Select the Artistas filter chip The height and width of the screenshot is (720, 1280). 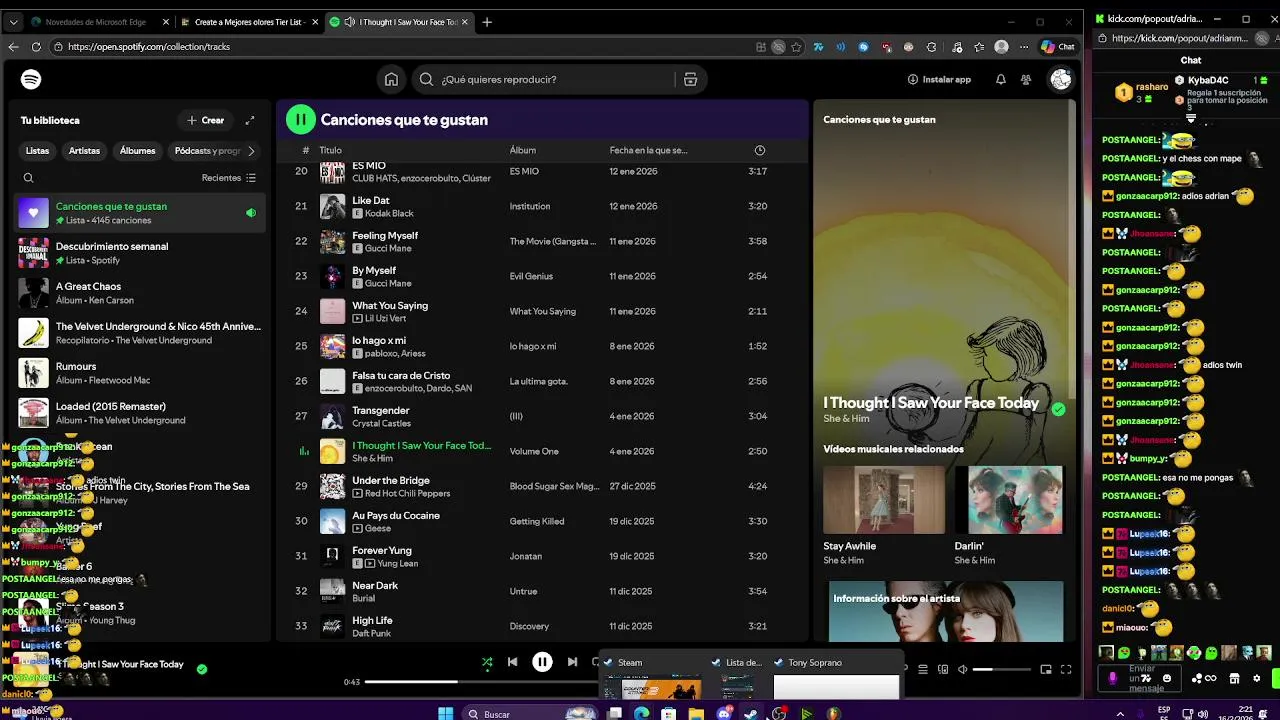(x=84, y=151)
